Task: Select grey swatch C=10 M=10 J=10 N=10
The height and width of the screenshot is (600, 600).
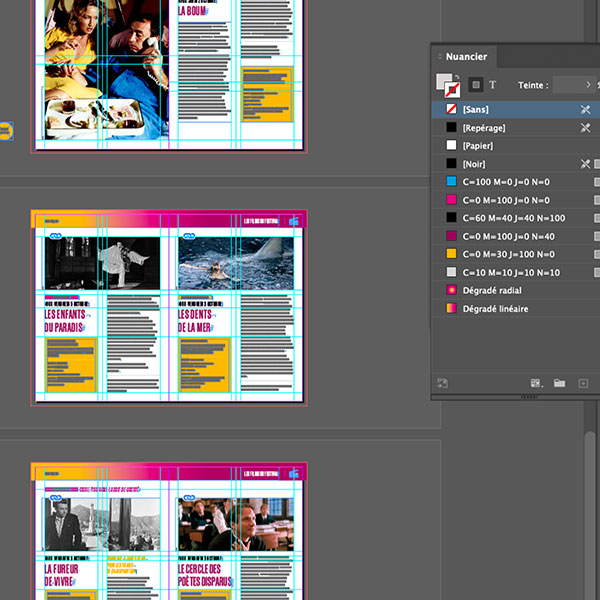Action: coord(515,272)
